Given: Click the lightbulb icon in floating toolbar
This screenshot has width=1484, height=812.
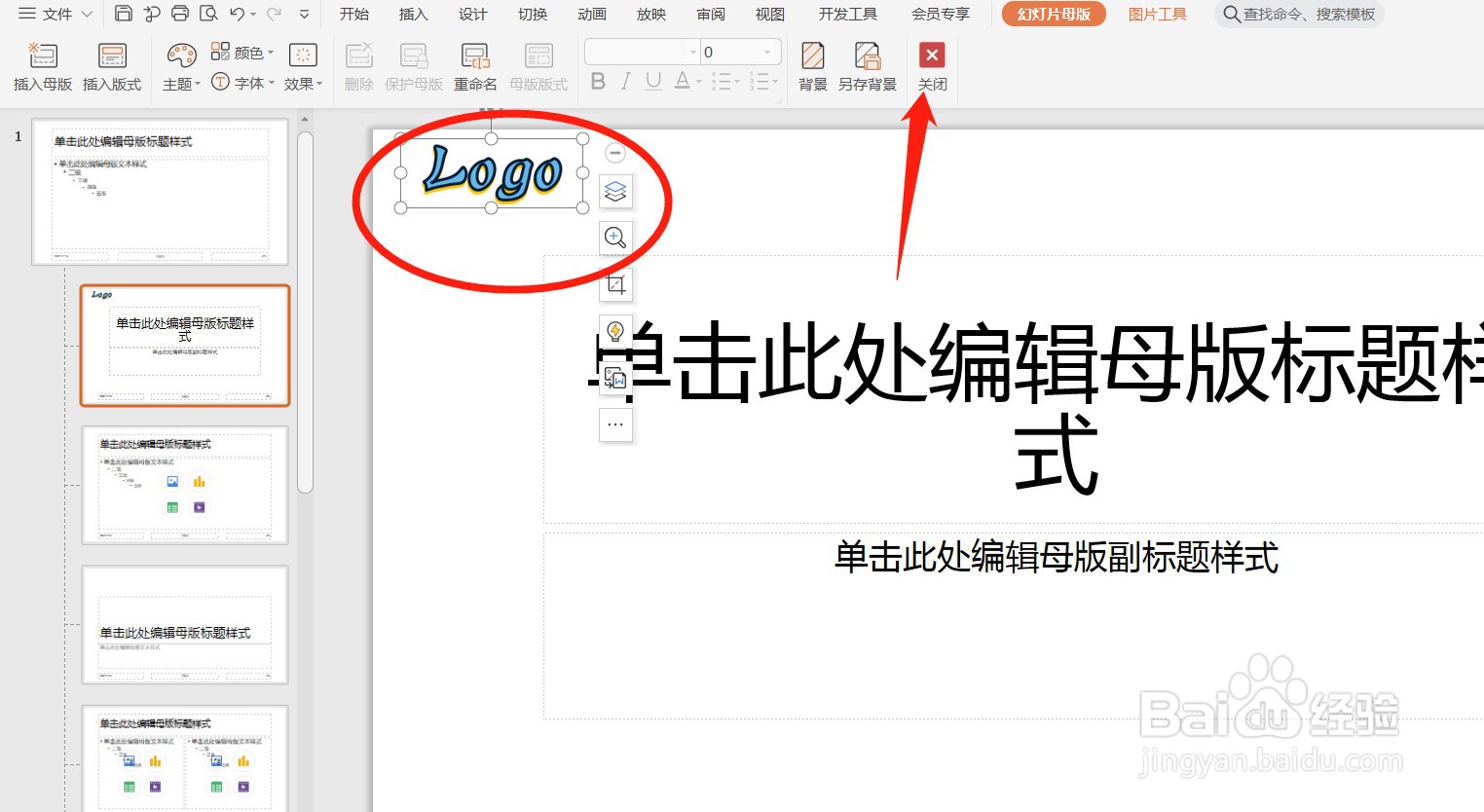Looking at the screenshot, I should (x=615, y=331).
